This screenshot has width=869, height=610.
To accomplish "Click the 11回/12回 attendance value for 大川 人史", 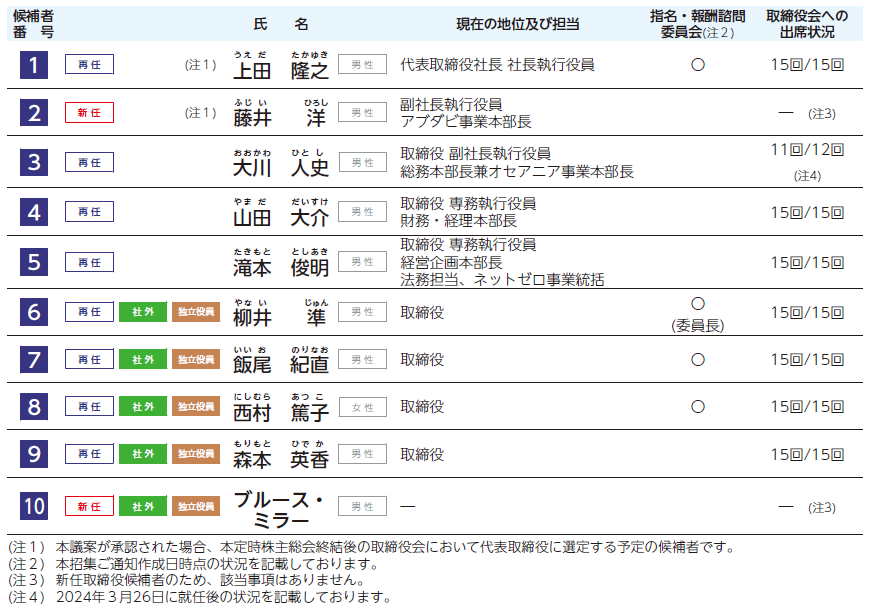I will point(807,150).
